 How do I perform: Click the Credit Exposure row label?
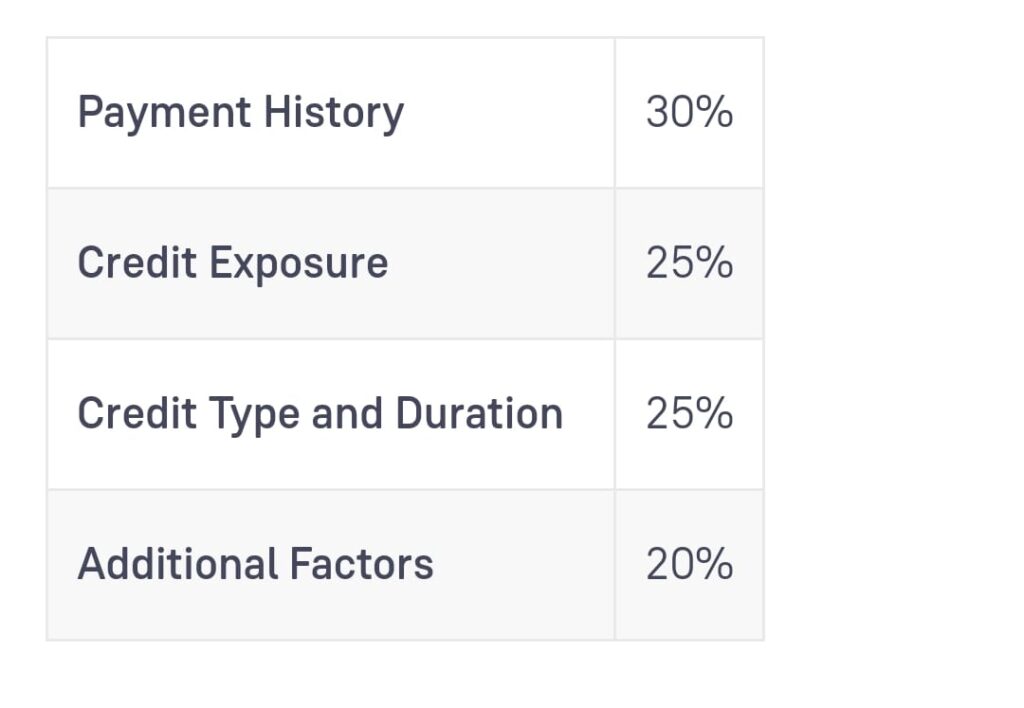tap(232, 263)
